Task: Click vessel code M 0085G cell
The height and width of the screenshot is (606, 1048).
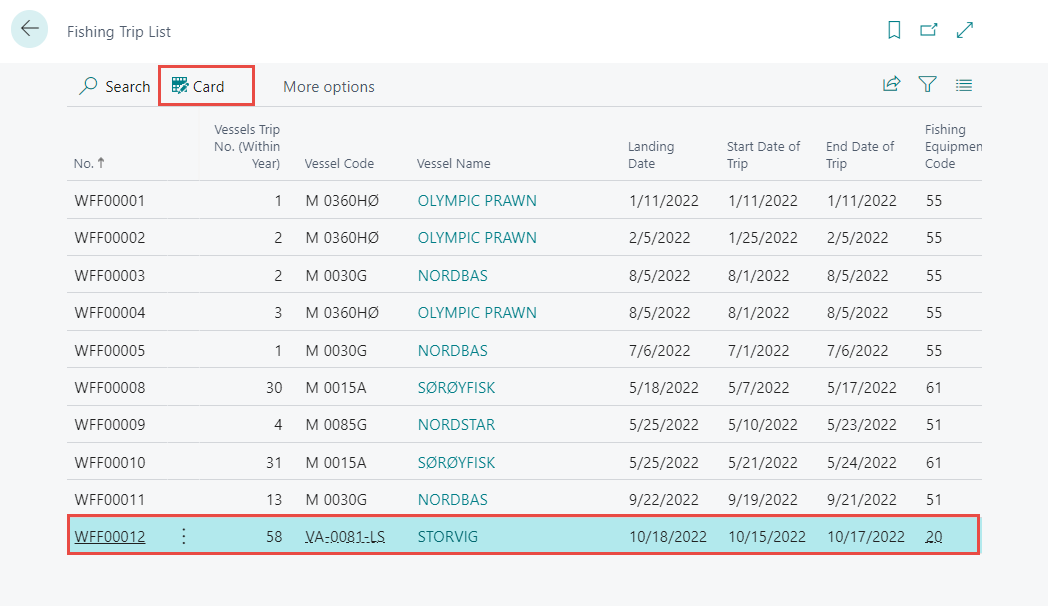Action: click(337, 425)
